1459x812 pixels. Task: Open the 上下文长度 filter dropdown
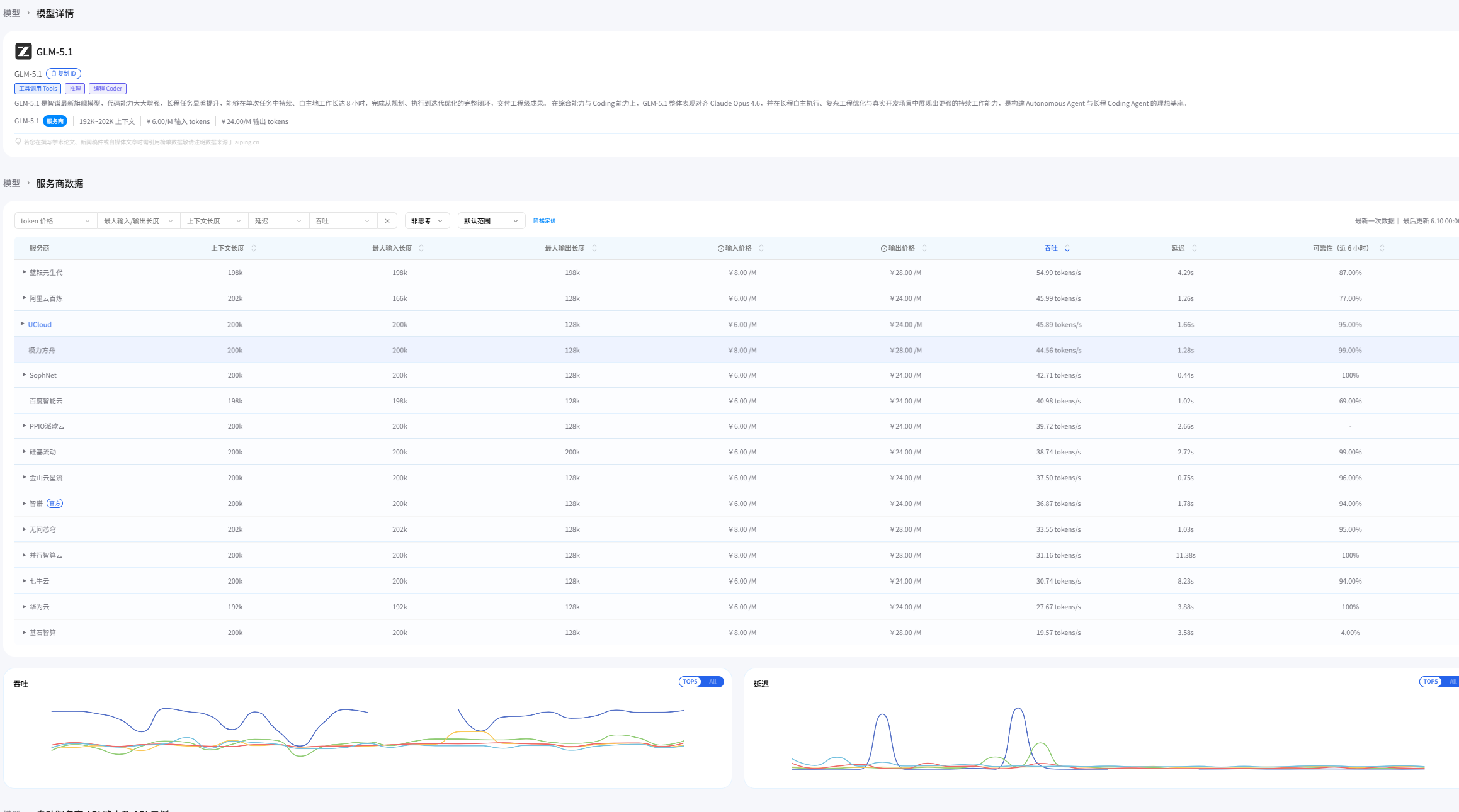coord(215,221)
